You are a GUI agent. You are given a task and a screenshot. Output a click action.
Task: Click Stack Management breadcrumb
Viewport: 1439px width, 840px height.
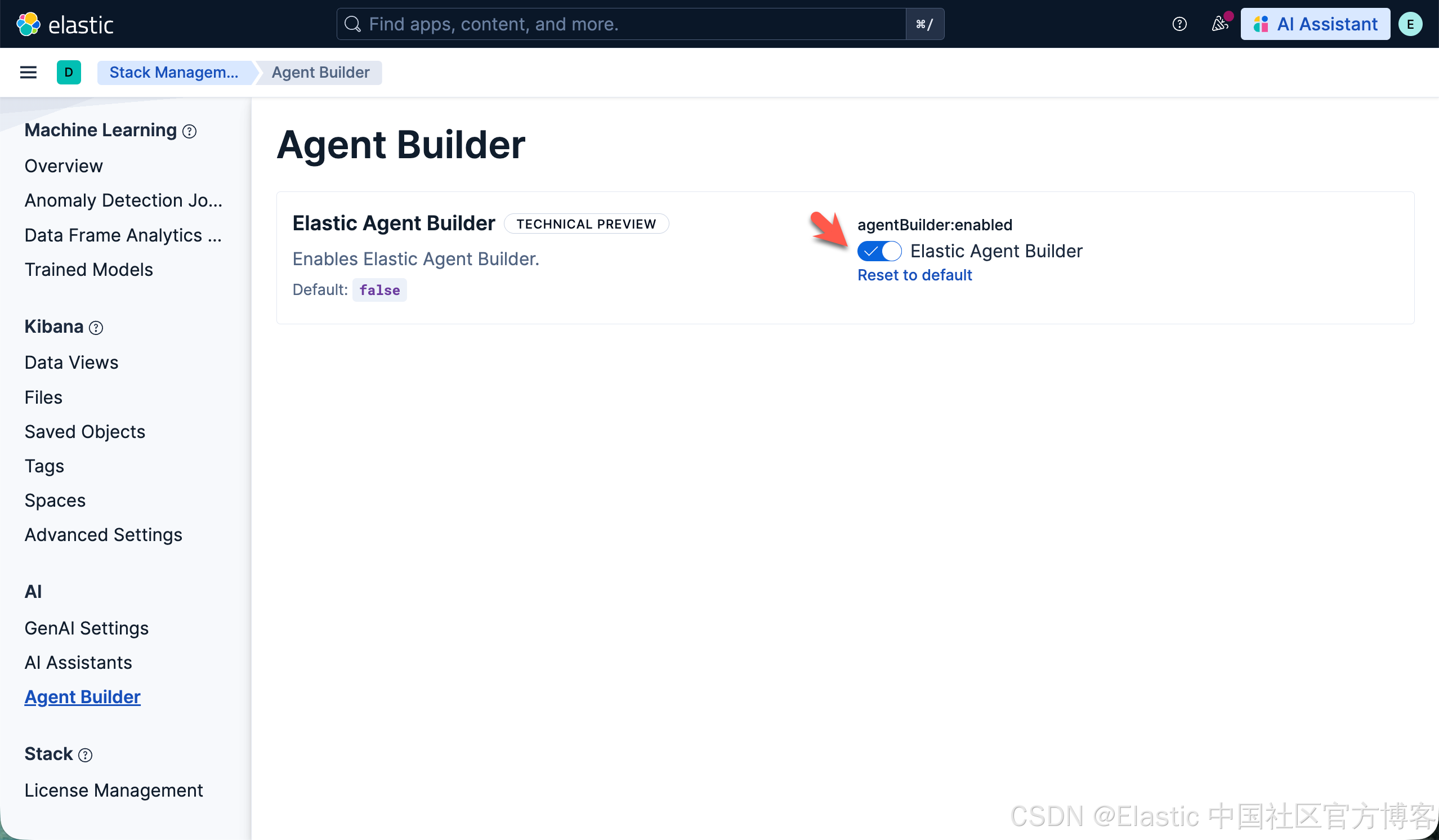click(x=173, y=73)
